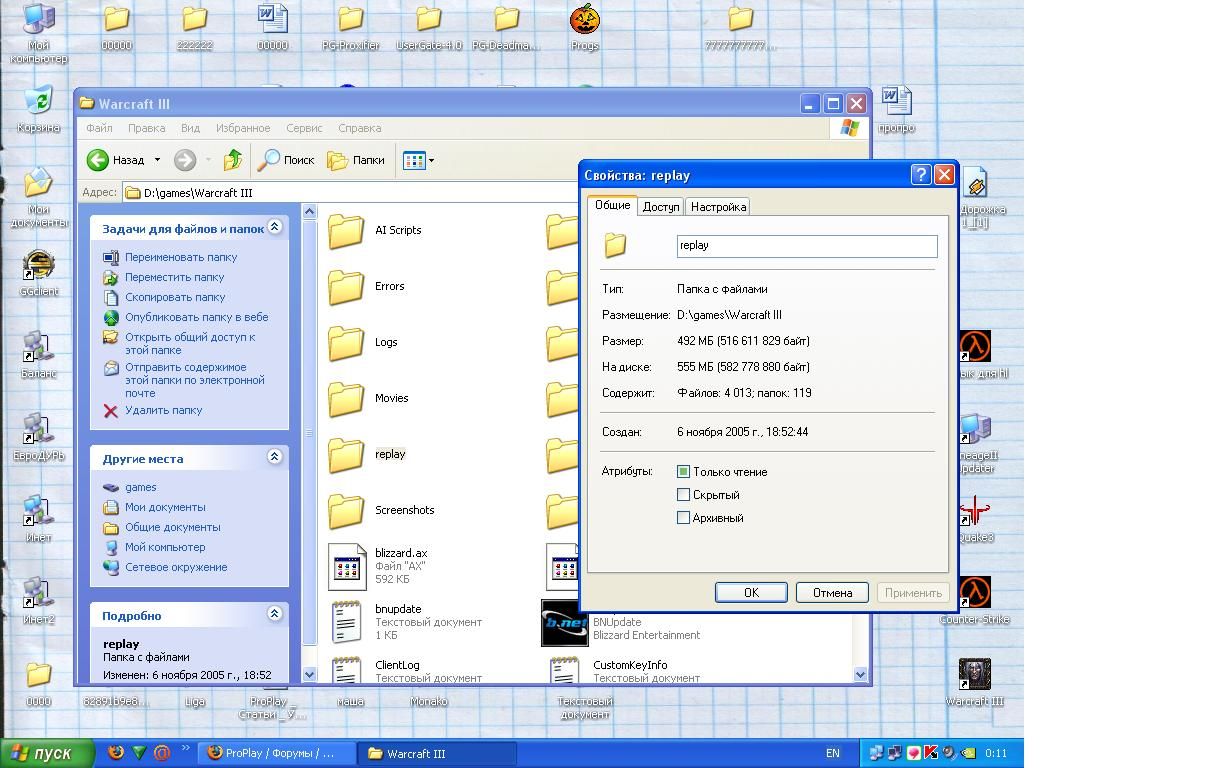
Task: Switch to the Настройка tab
Action: pos(718,207)
